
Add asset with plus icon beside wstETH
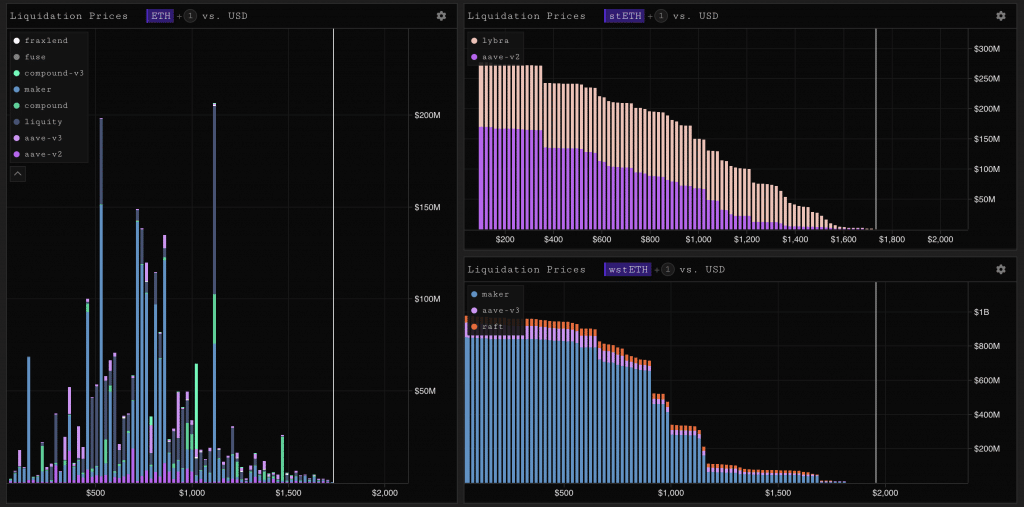click(x=657, y=269)
